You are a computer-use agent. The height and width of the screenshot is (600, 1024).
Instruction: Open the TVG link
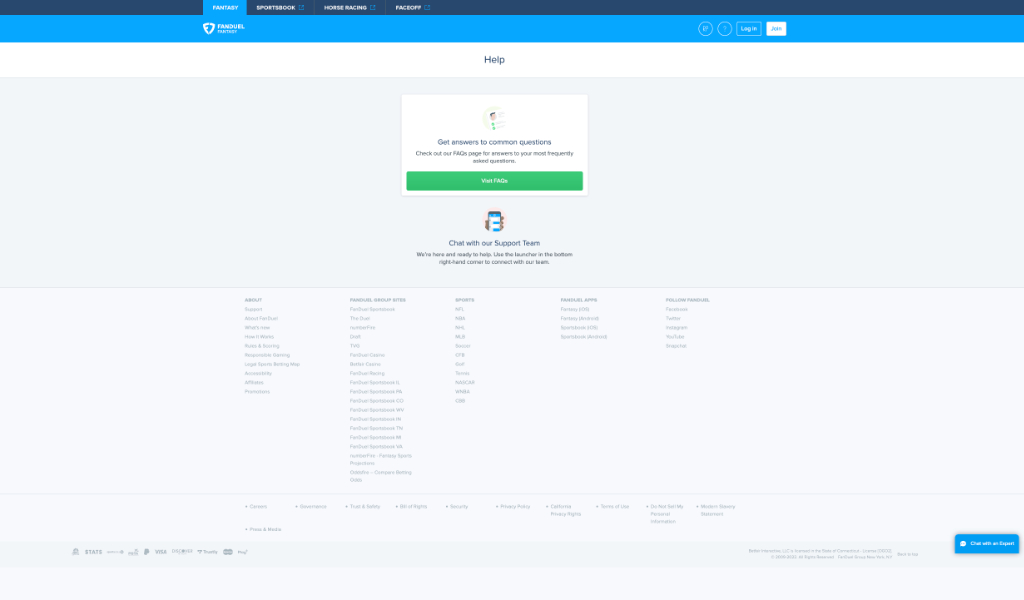pyautogui.click(x=355, y=346)
